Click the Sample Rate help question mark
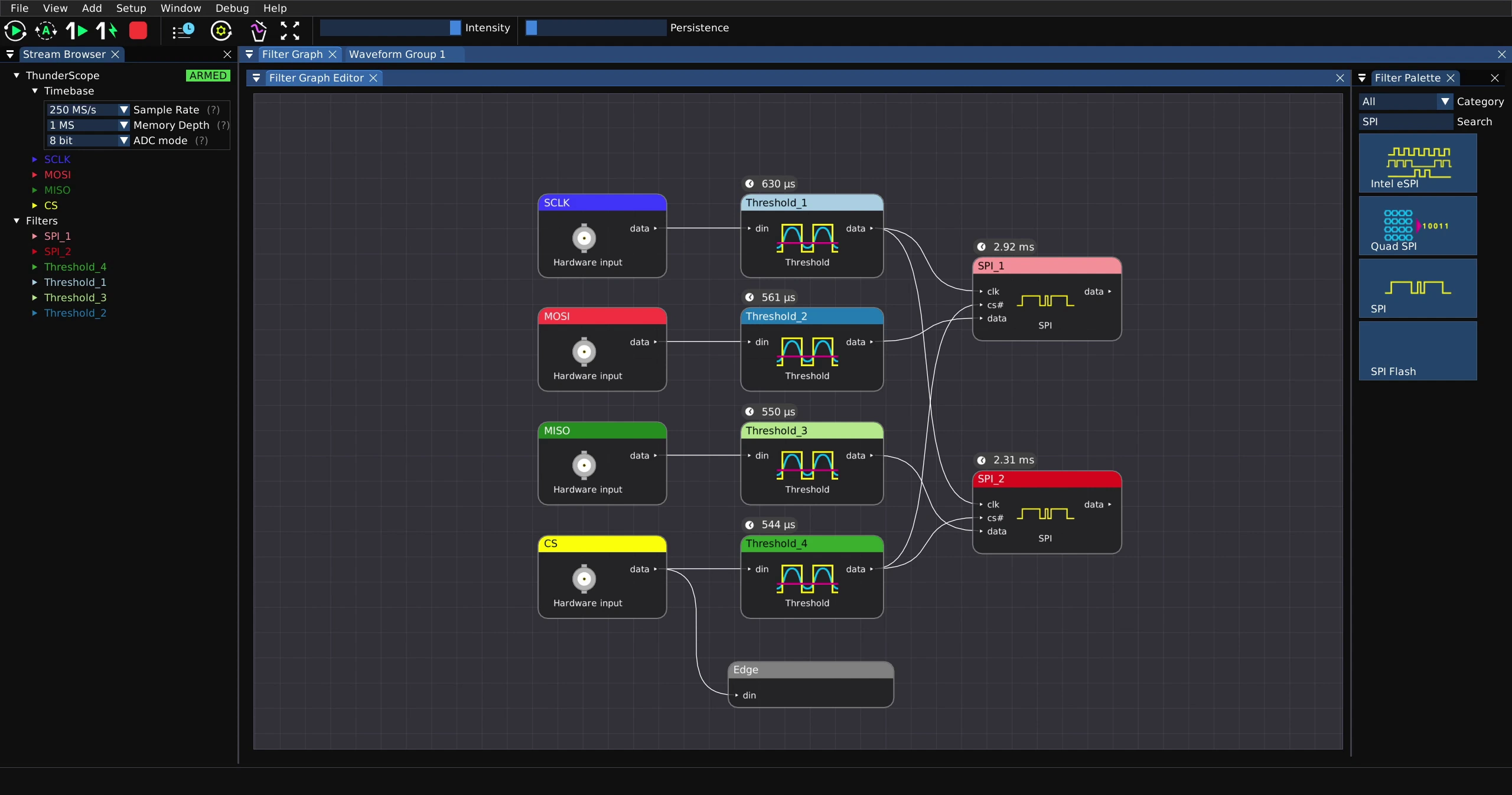1512x795 pixels. coord(214,110)
